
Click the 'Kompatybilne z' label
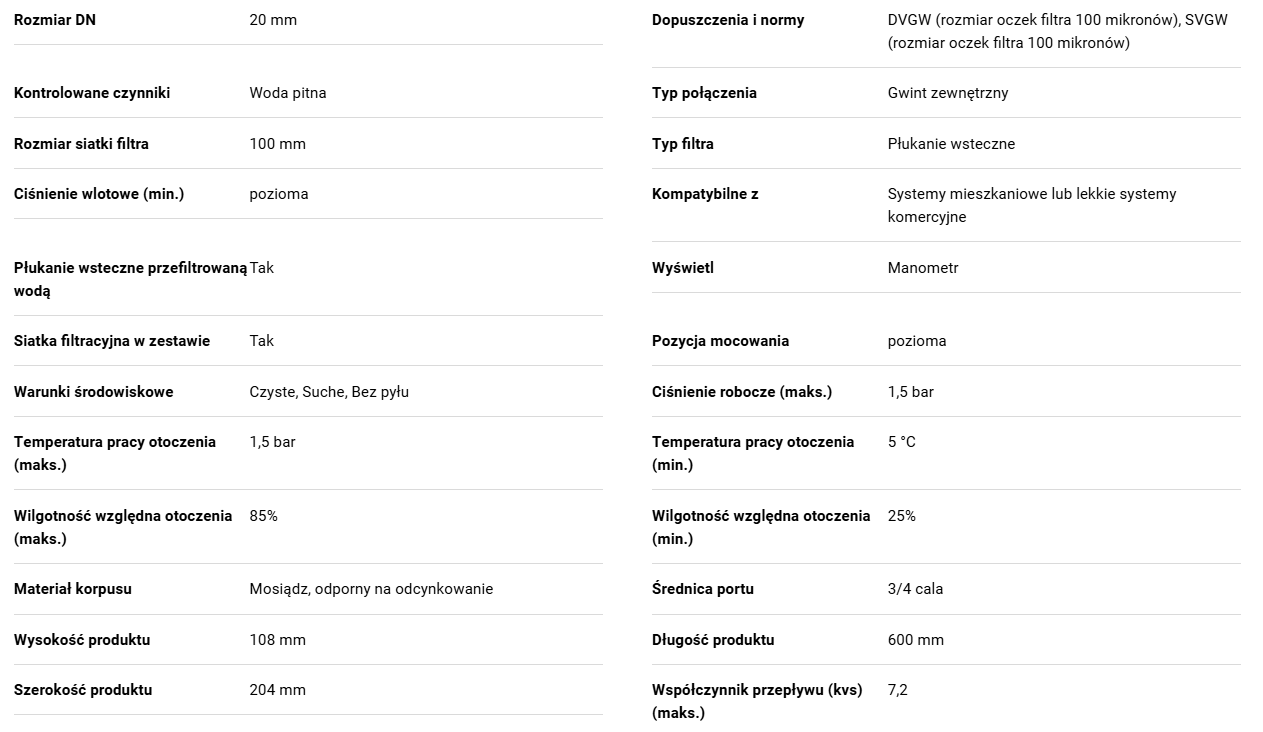click(705, 194)
